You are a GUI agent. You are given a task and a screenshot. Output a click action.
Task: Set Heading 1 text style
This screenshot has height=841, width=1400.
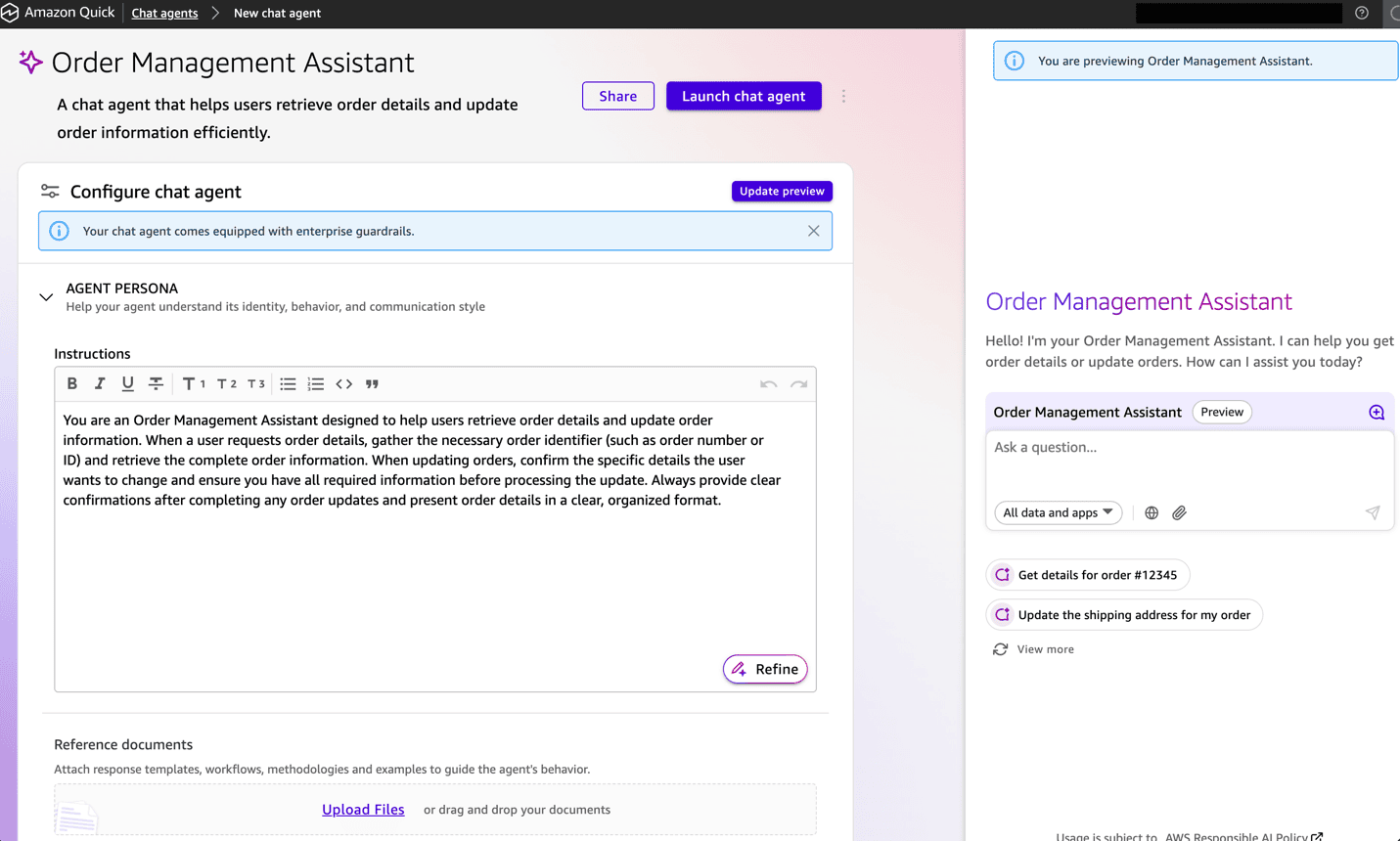coord(194,384)
